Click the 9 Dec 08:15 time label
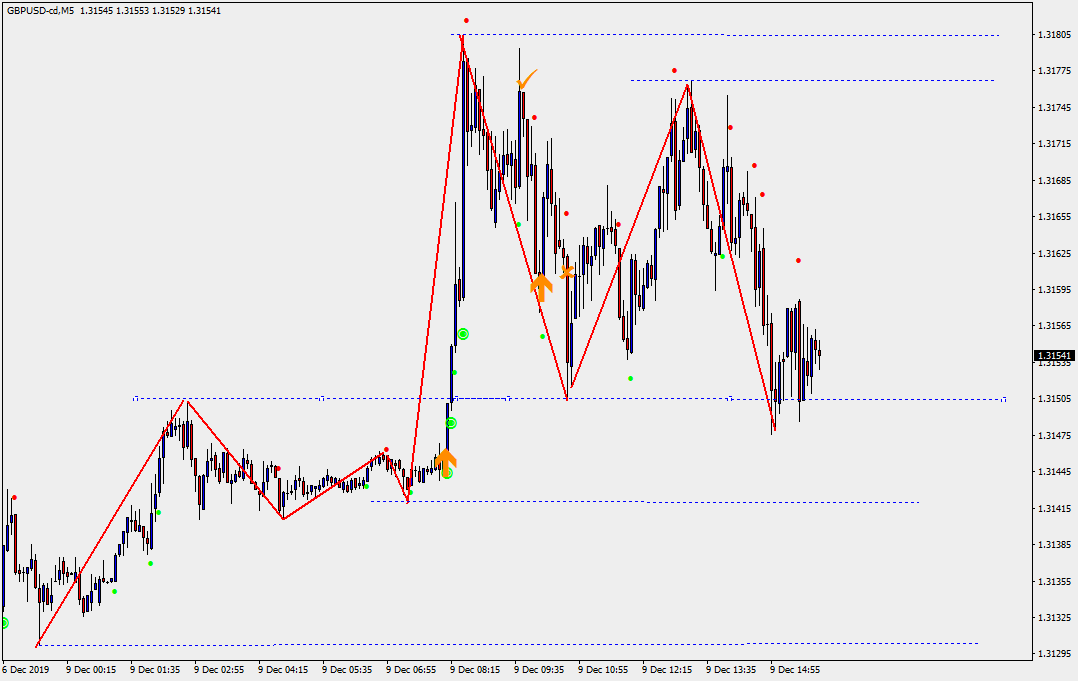The image size is (1078, 681). pos(474,670)
